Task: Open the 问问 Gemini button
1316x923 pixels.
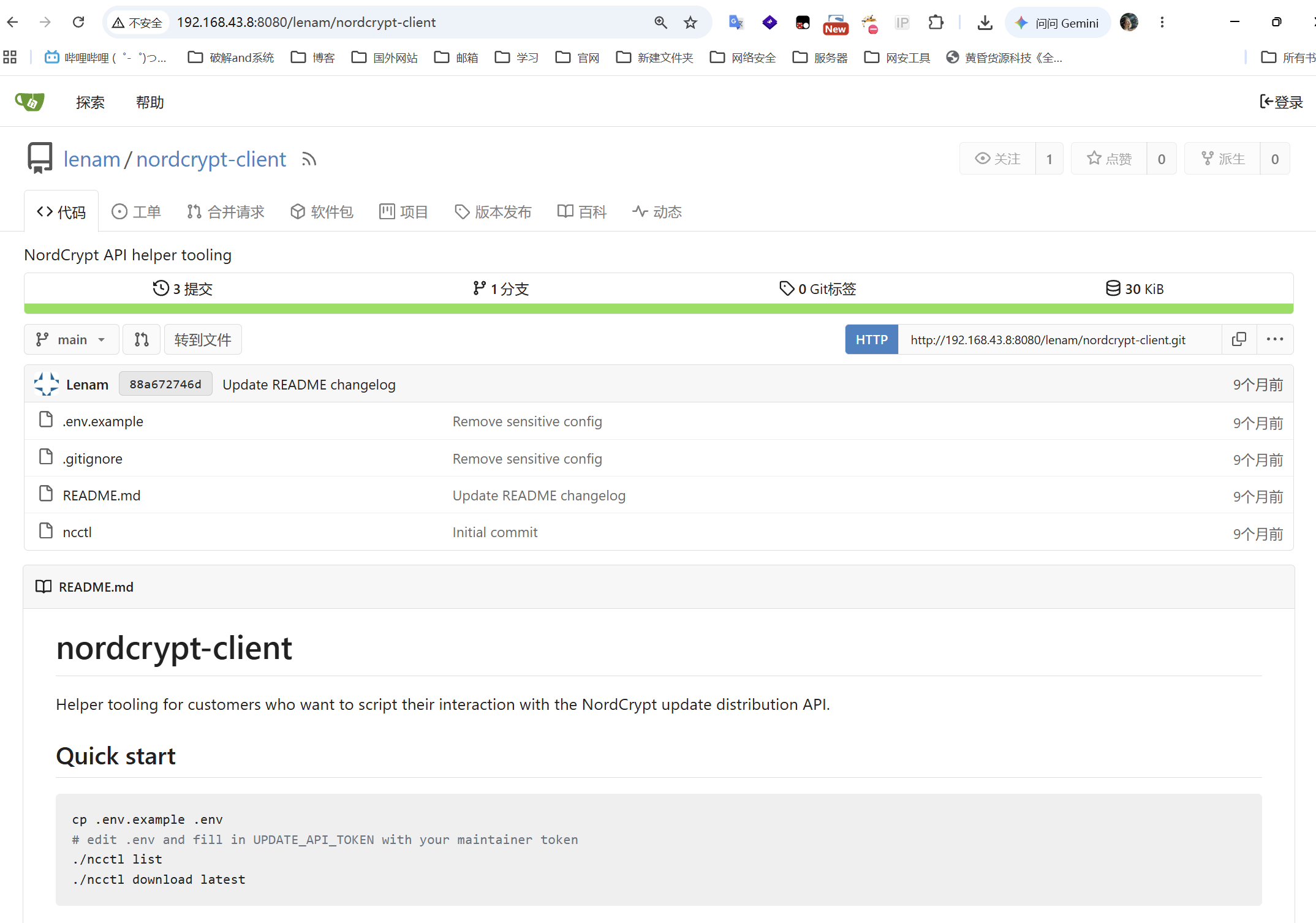Action: pos(1057,23)
